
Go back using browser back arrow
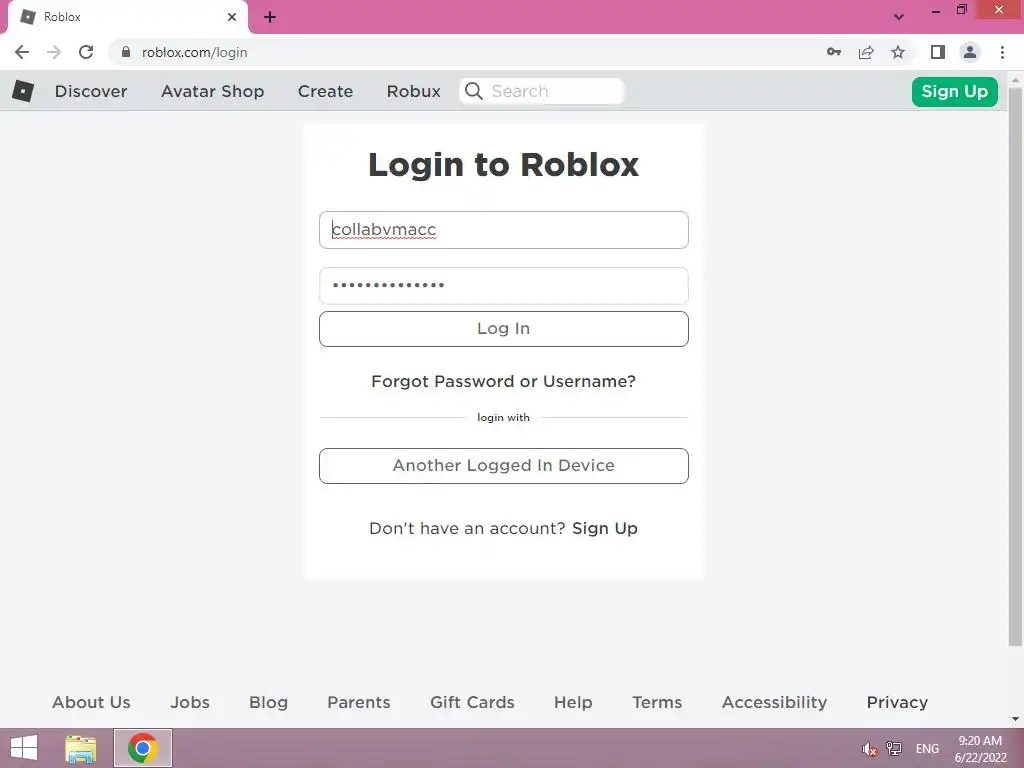22,52
